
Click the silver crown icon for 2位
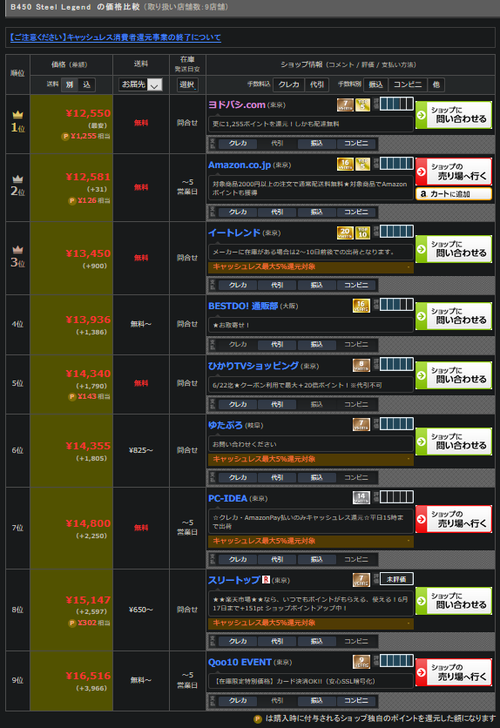18,179
